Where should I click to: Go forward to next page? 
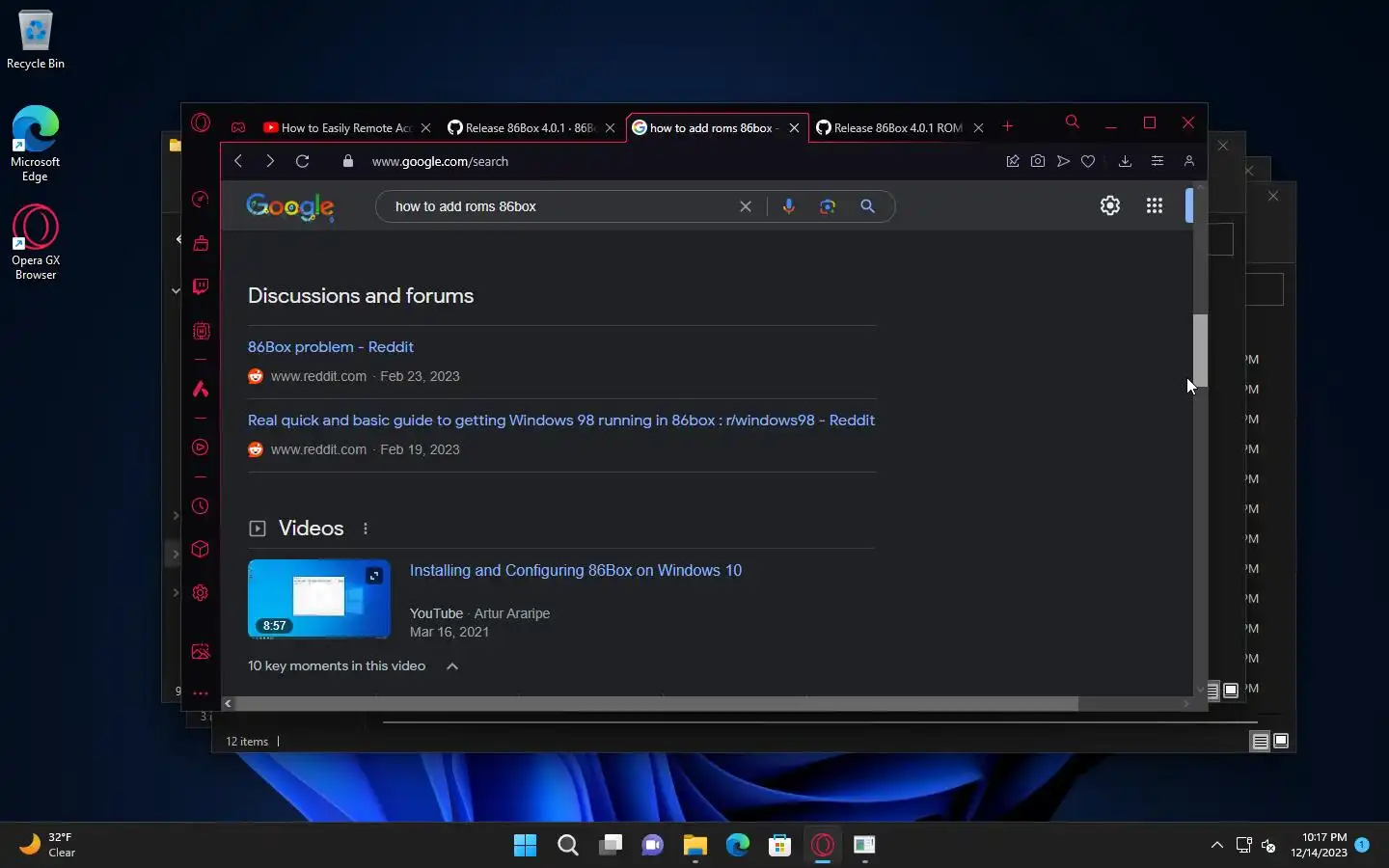[270, 161]
